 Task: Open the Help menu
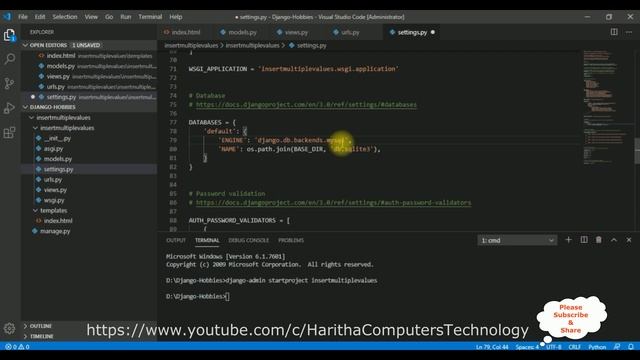(176, 17)
